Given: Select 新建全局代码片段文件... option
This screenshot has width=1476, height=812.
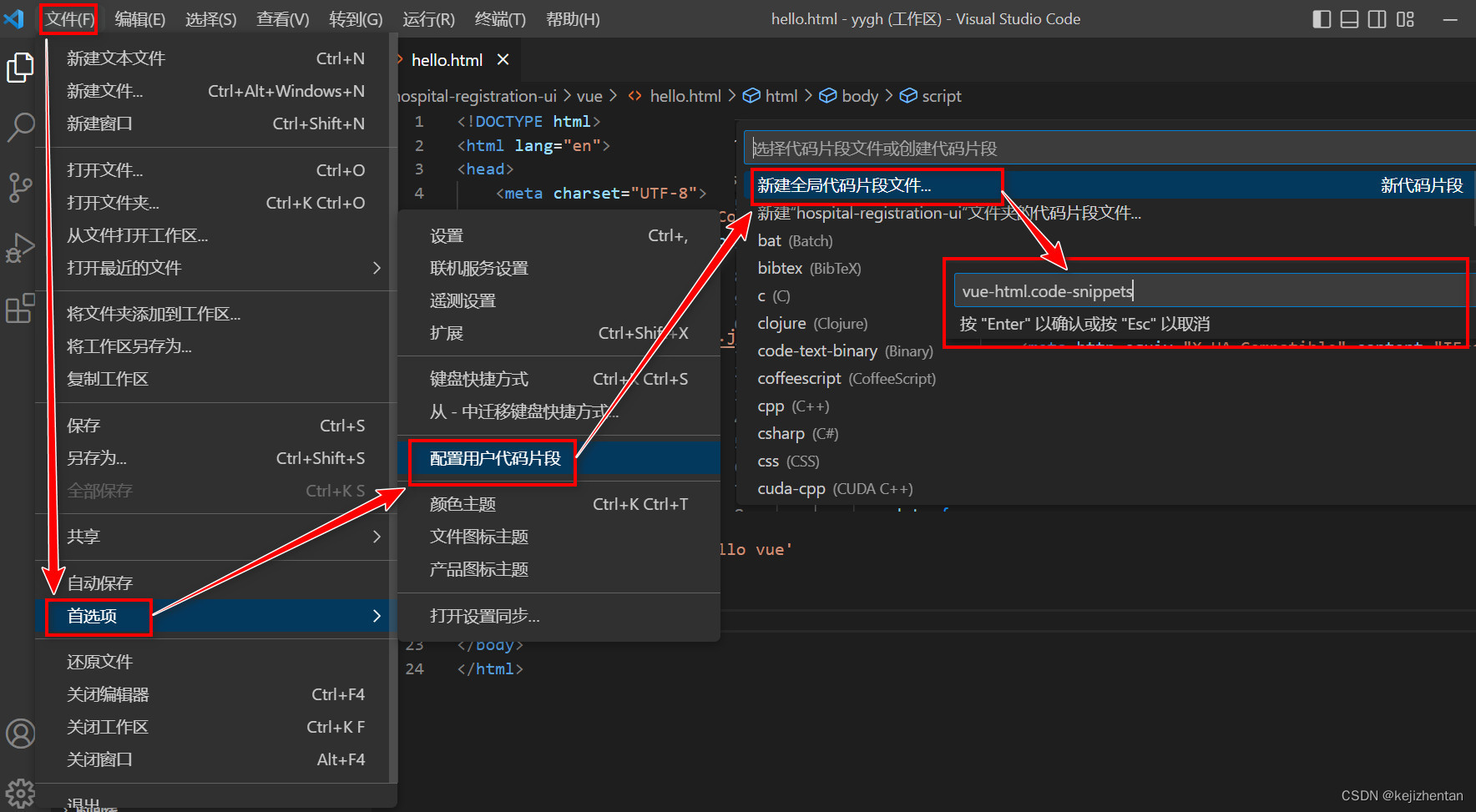Looking at the screenshot, I should (x=1109, y=185).
